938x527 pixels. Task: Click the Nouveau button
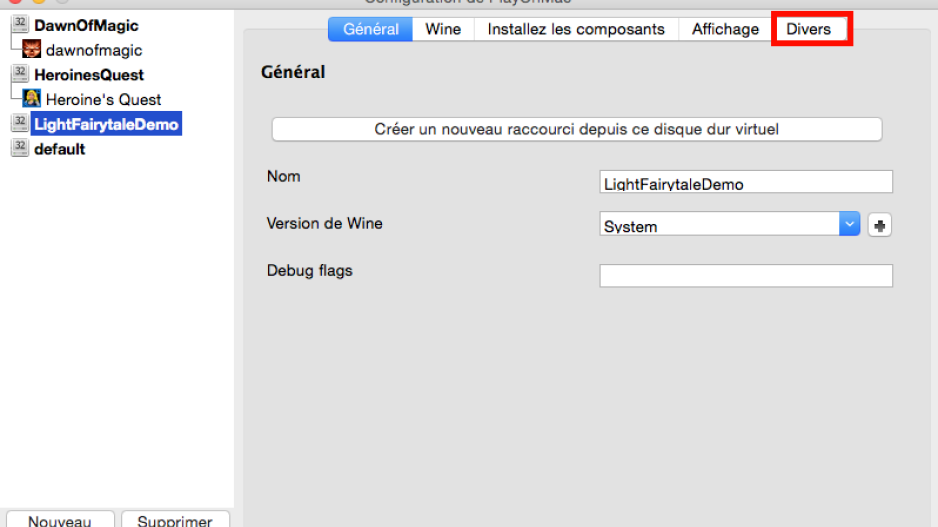pos(60,519)
